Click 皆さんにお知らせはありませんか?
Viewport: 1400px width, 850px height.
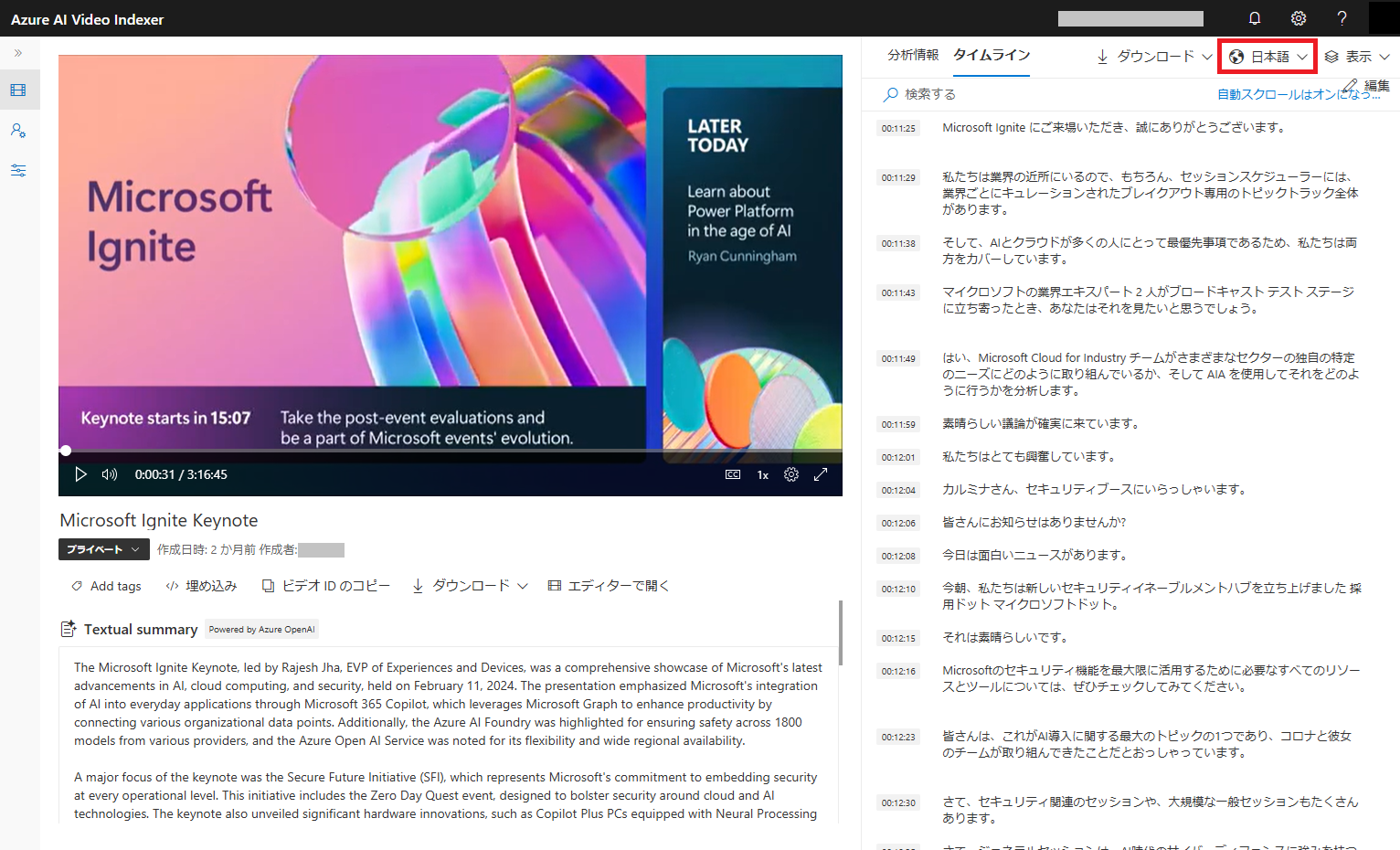[x=1034, y=522]
